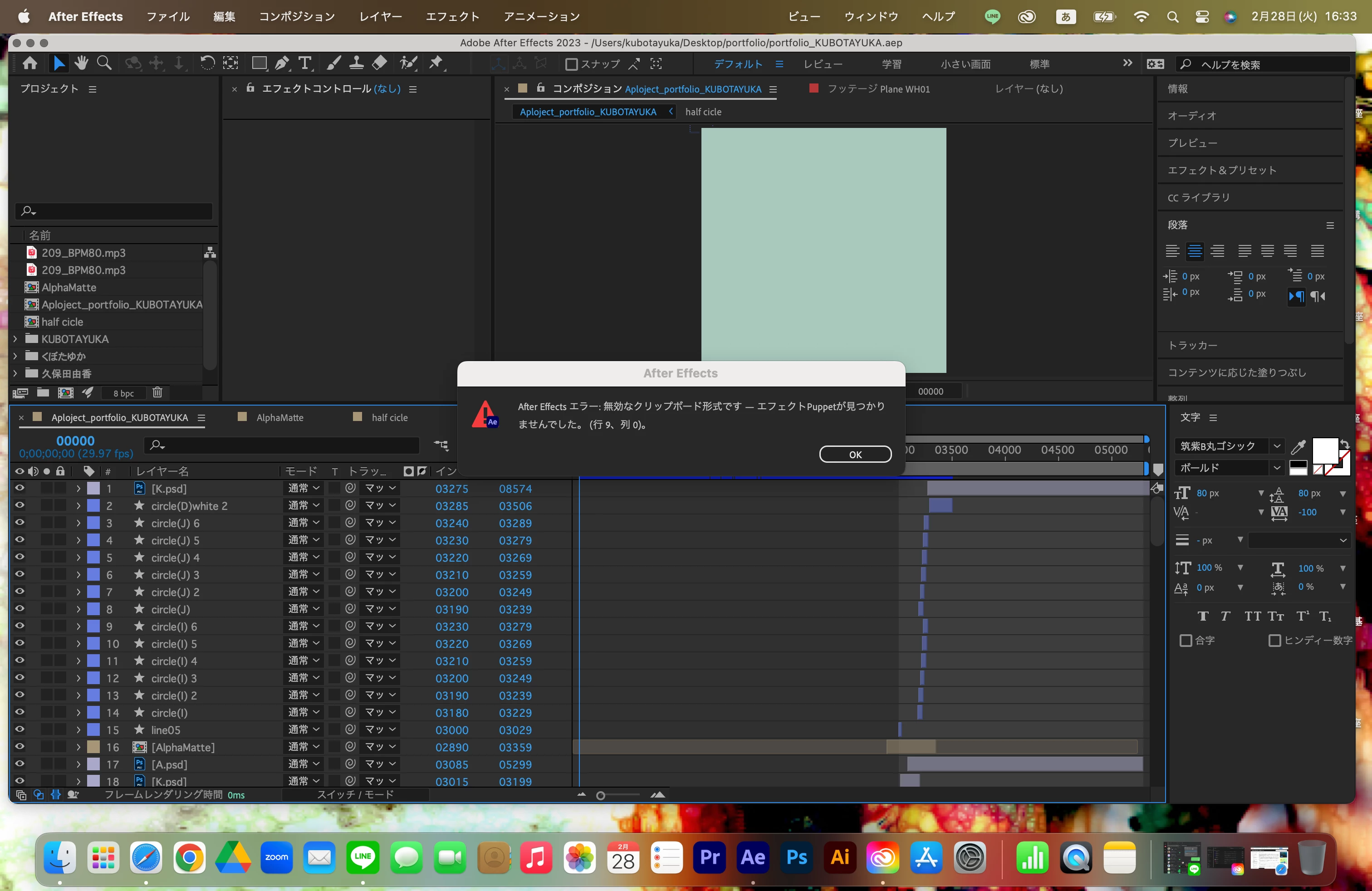This screenshot has width=1372, height=891.
Task: Select the Hand tool
Action: coord(81,64)
